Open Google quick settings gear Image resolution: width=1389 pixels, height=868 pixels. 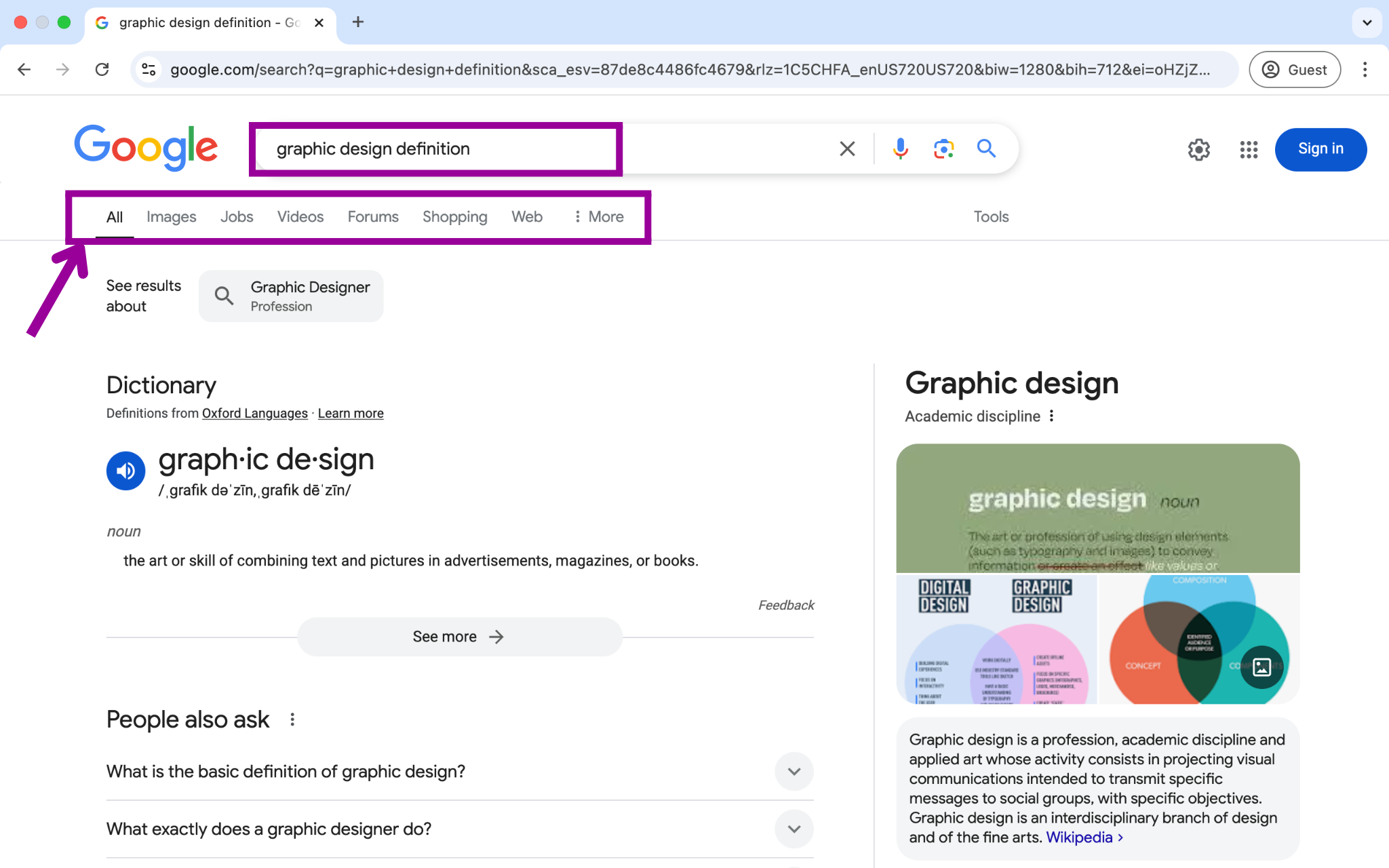coord(1199,149)
